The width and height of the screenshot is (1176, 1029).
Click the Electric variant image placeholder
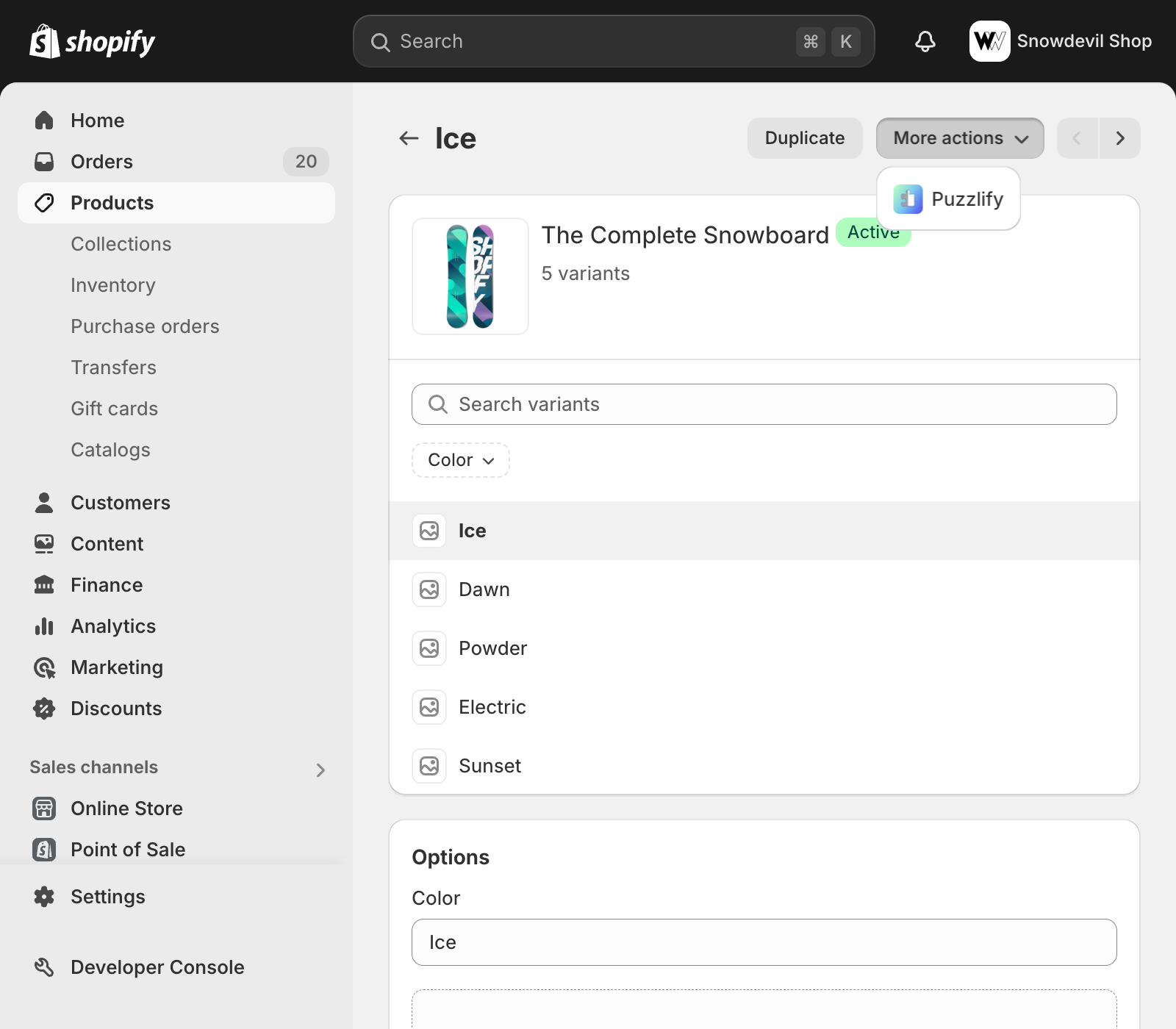[x=429, y=707]
